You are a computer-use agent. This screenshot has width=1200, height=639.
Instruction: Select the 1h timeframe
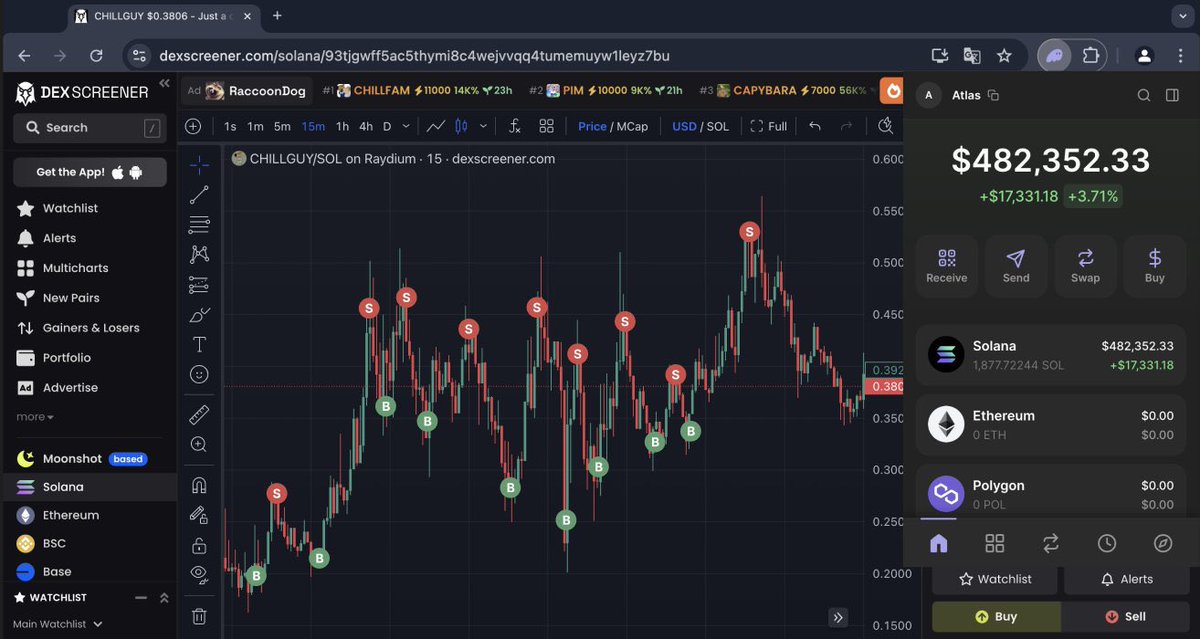pyautogui.click(x=342, y=126)
